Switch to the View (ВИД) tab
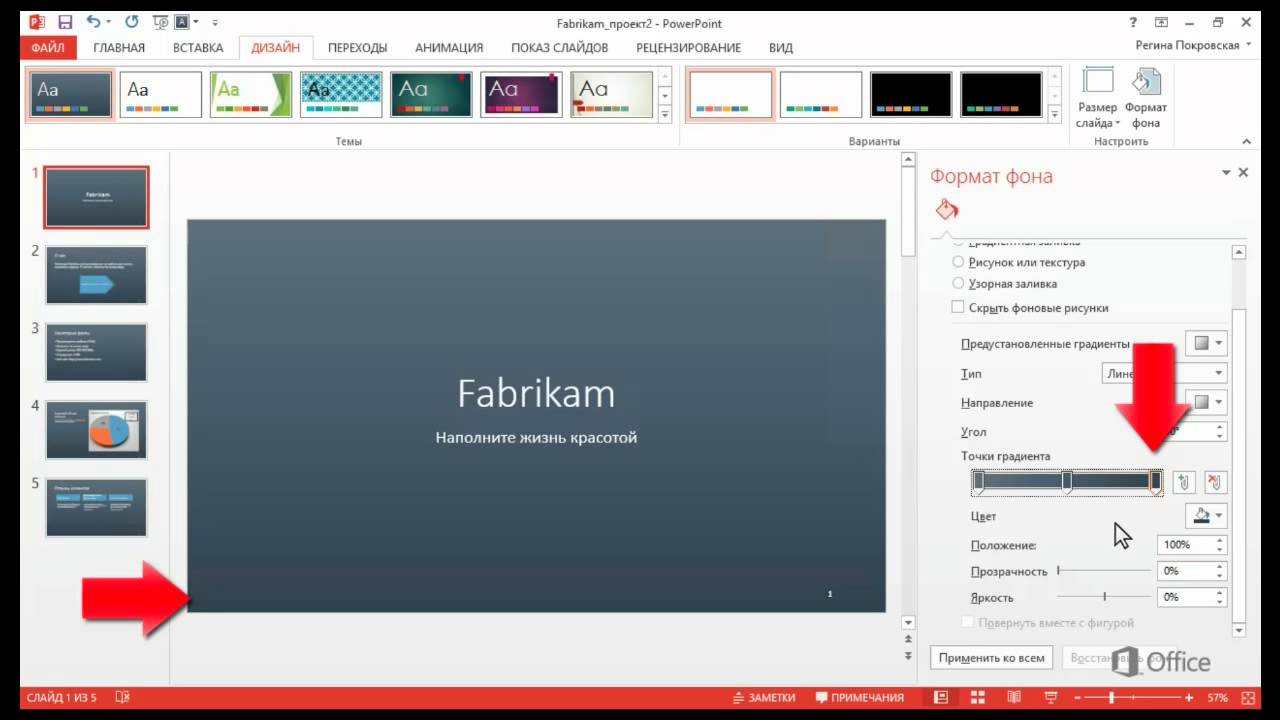The height and width of the screenshot is (720, 1280). 781,47
